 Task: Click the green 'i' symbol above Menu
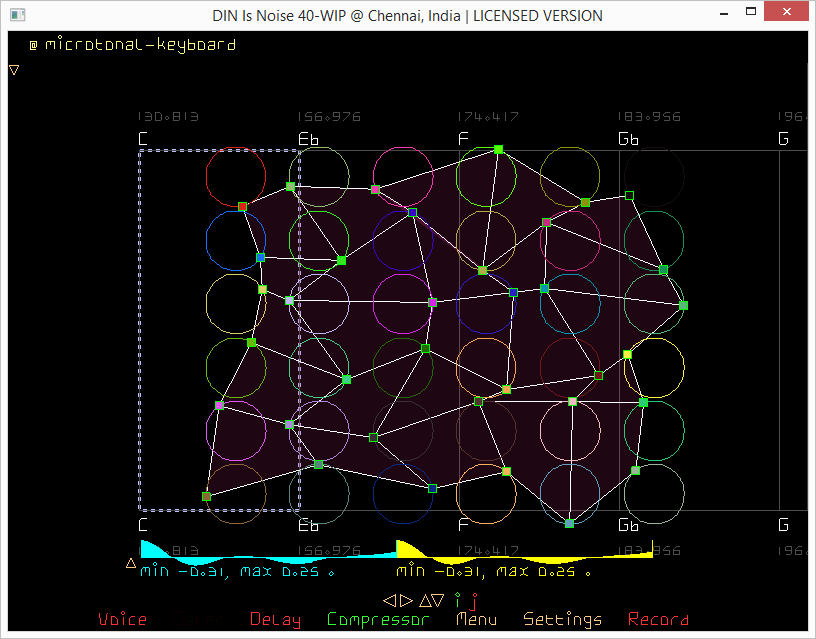click(x=458, y=600)
